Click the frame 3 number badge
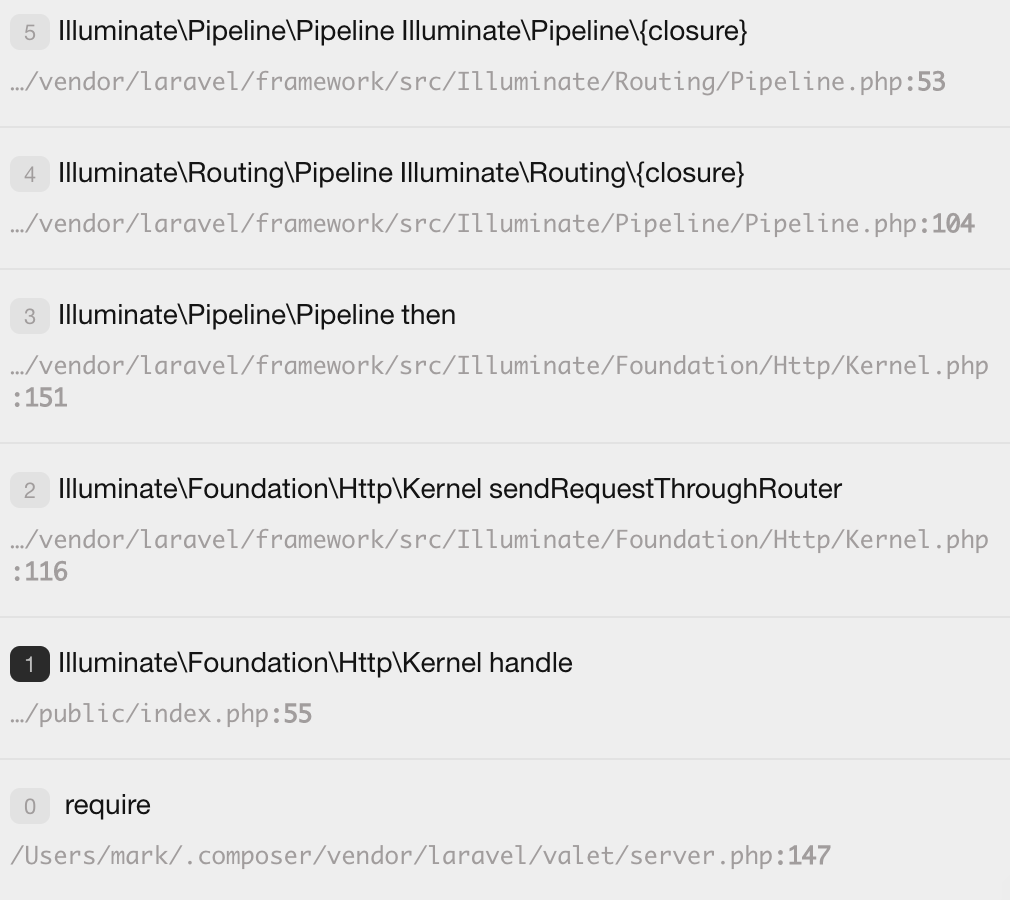This screenshot has height=900, width=1010. click(29, 316)
